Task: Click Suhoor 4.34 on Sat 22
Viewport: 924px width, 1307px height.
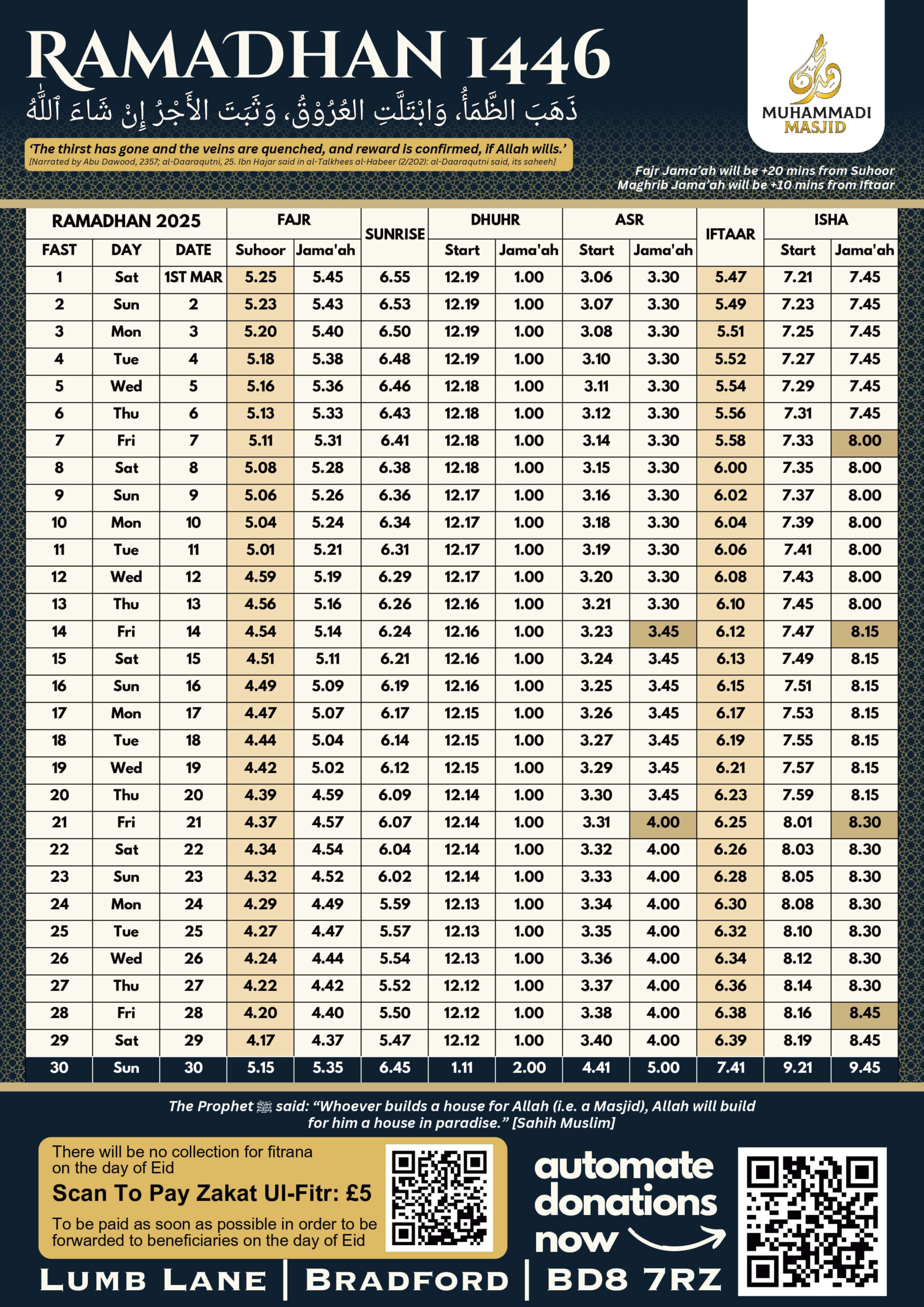Action: pyautogui.click(x=261, y=850)
